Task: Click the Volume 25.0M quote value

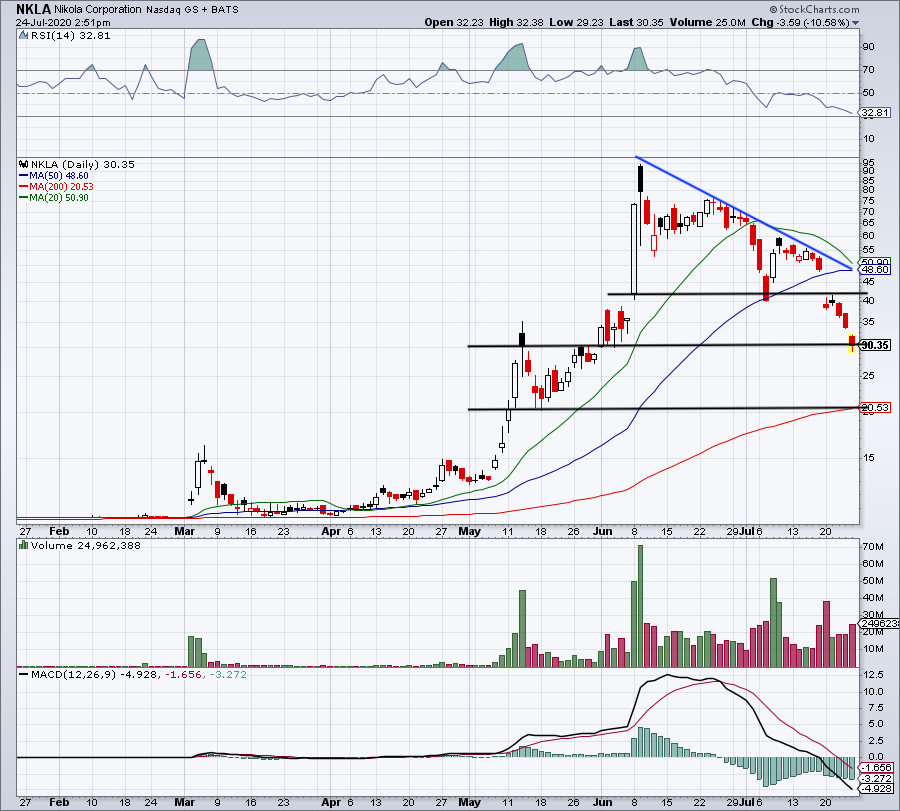Action: click(707, 22)
